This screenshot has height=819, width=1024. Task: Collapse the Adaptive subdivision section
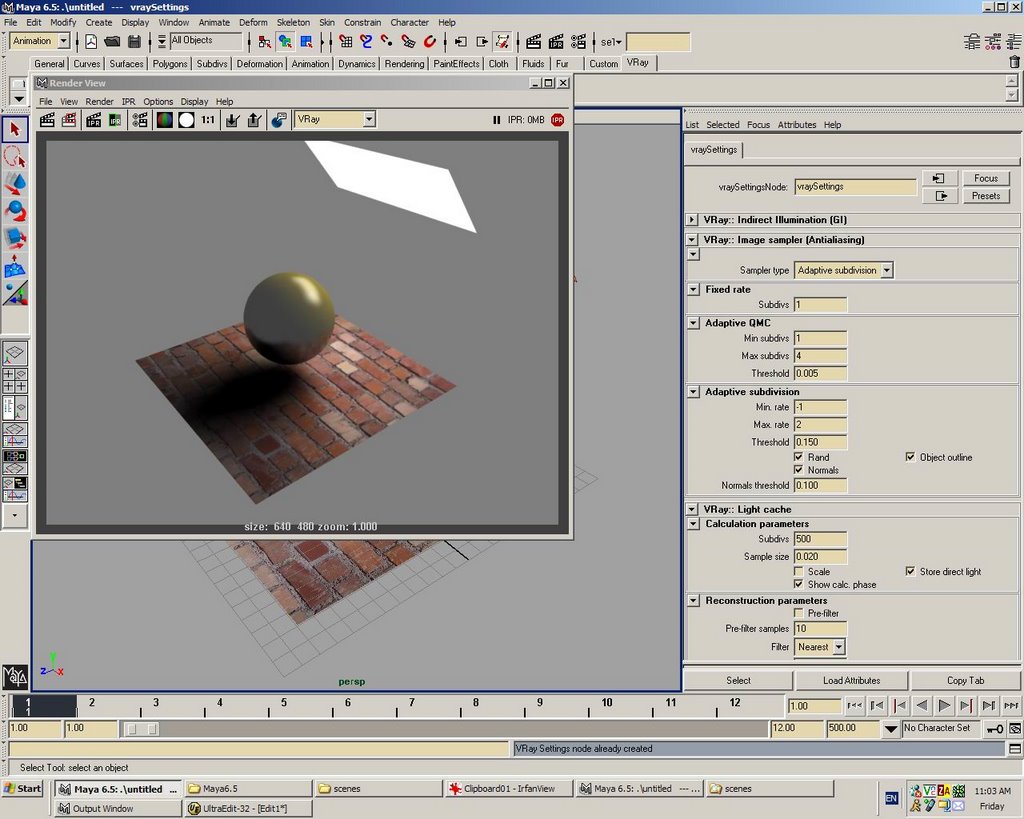[694, 392]
